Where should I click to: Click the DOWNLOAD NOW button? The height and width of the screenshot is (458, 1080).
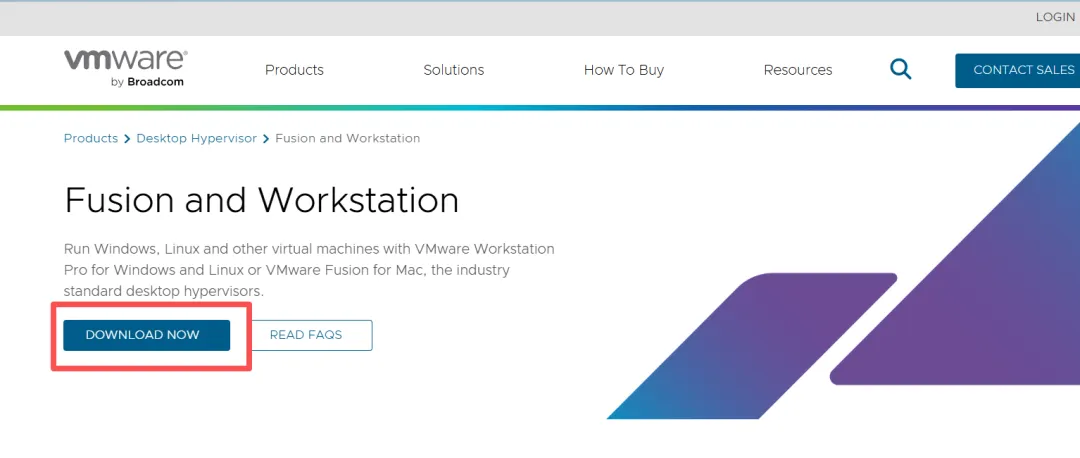point(147,335)
